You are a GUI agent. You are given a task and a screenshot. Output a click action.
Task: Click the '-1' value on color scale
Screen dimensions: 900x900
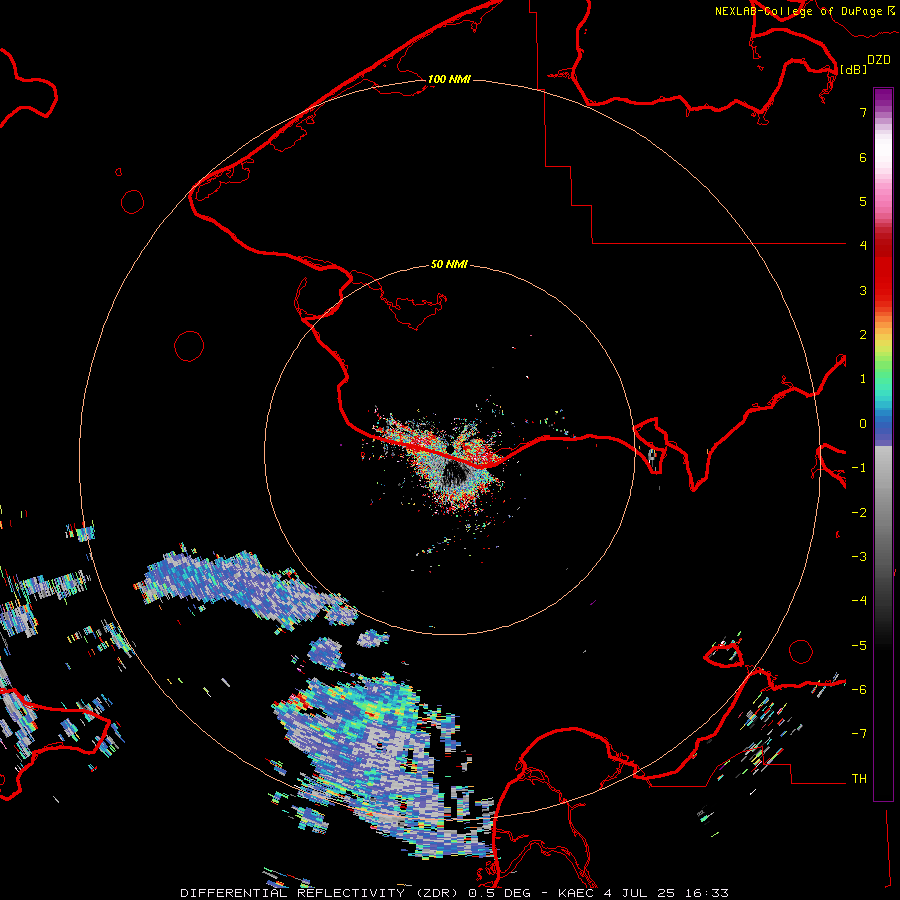[859, 468]
